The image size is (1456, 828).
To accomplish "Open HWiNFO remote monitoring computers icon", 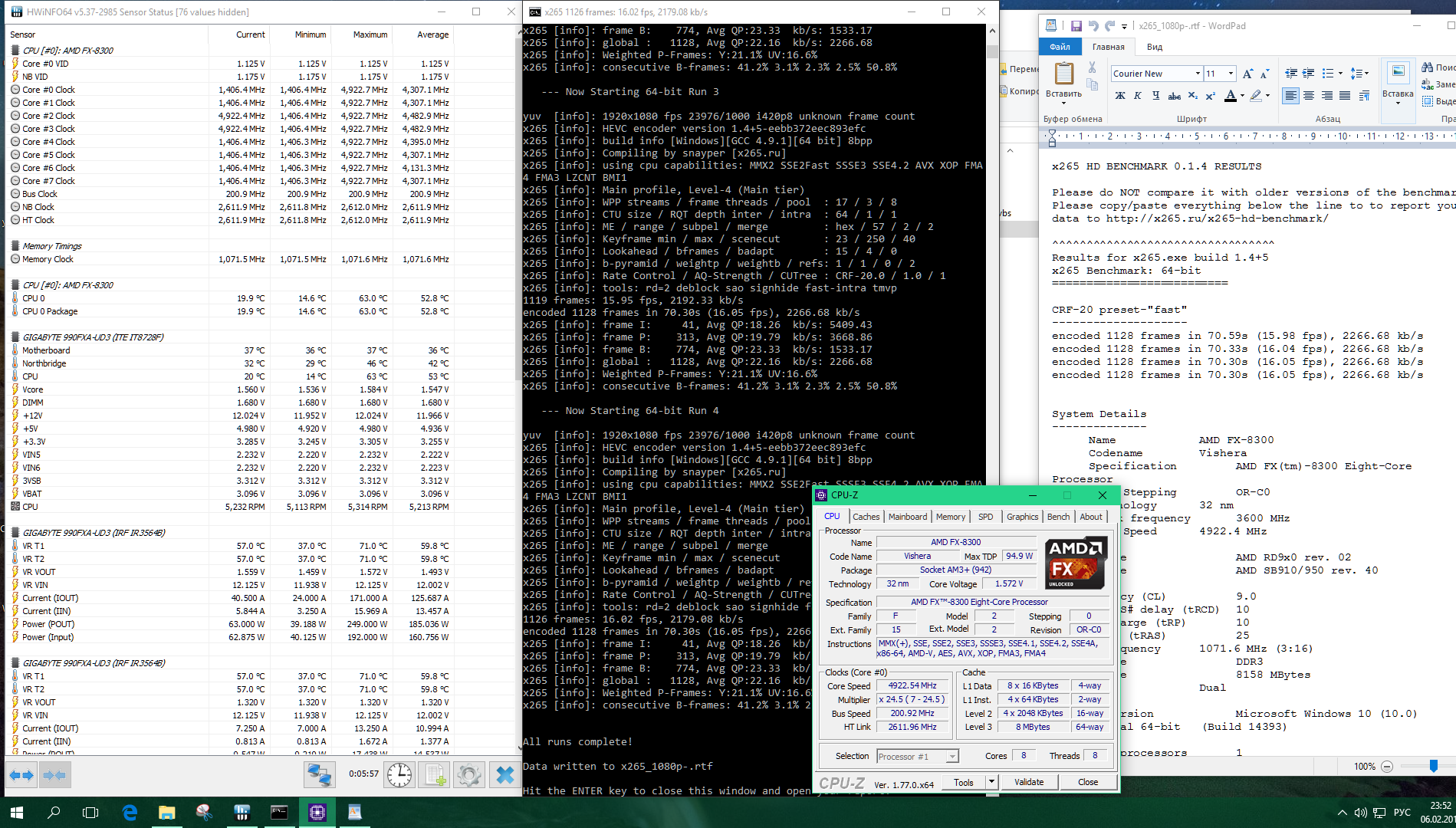I will click(x=319, y=775).
